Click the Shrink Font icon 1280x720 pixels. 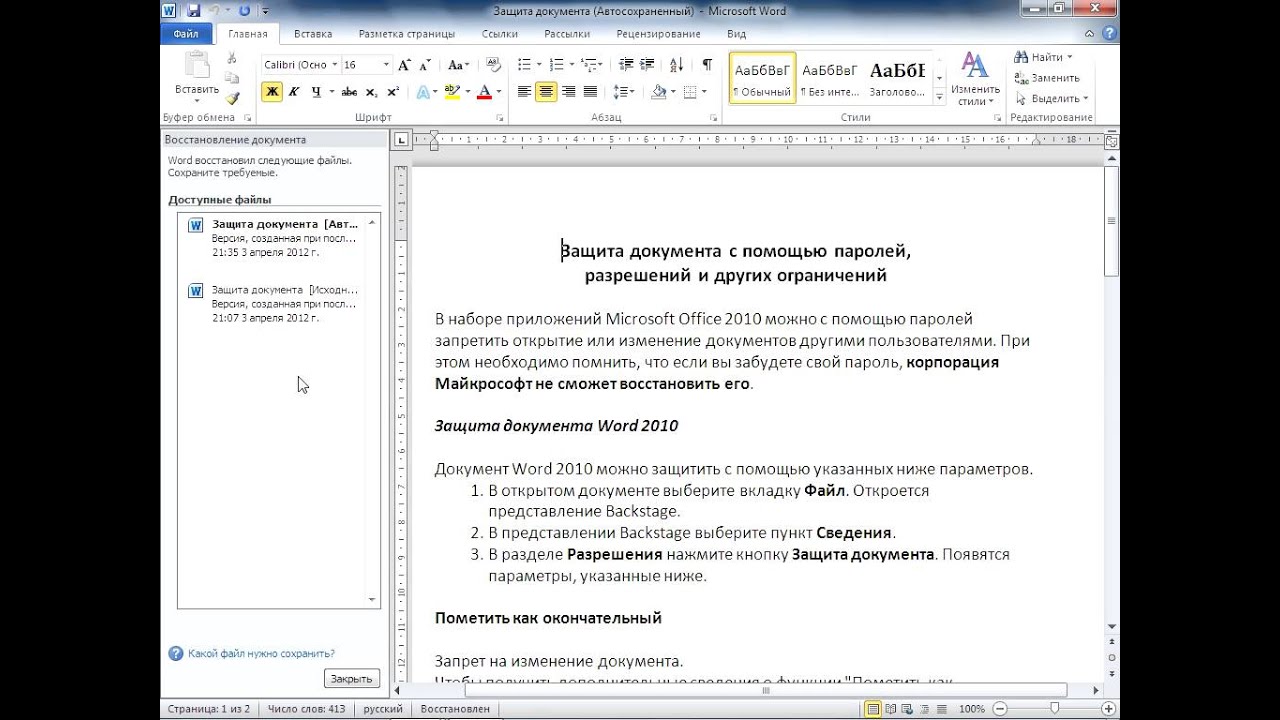point(425,65)
